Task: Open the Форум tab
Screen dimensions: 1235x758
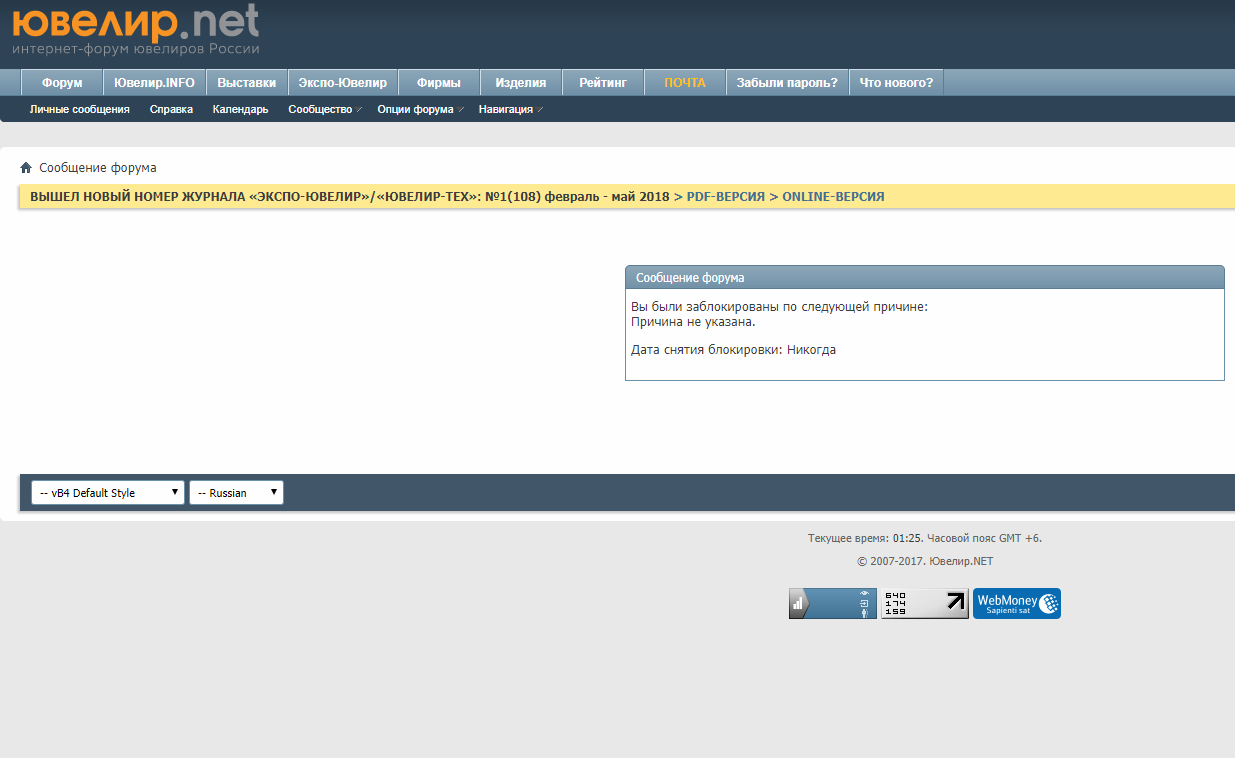Action: point(62,83)
